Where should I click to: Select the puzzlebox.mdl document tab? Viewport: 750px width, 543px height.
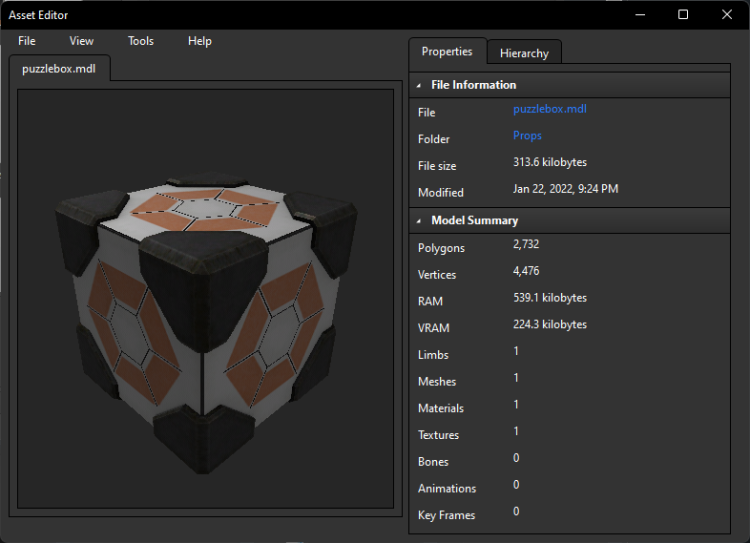[x=59, y=68]
